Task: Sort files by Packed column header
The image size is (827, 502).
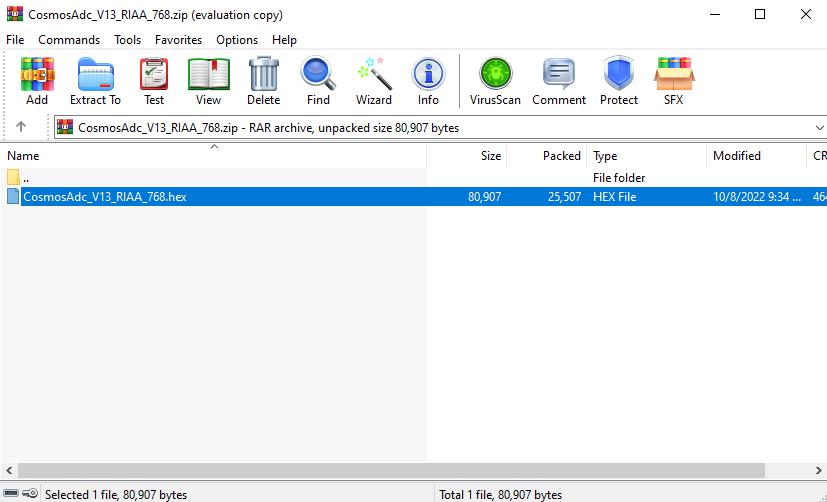Action: point(547,156)
